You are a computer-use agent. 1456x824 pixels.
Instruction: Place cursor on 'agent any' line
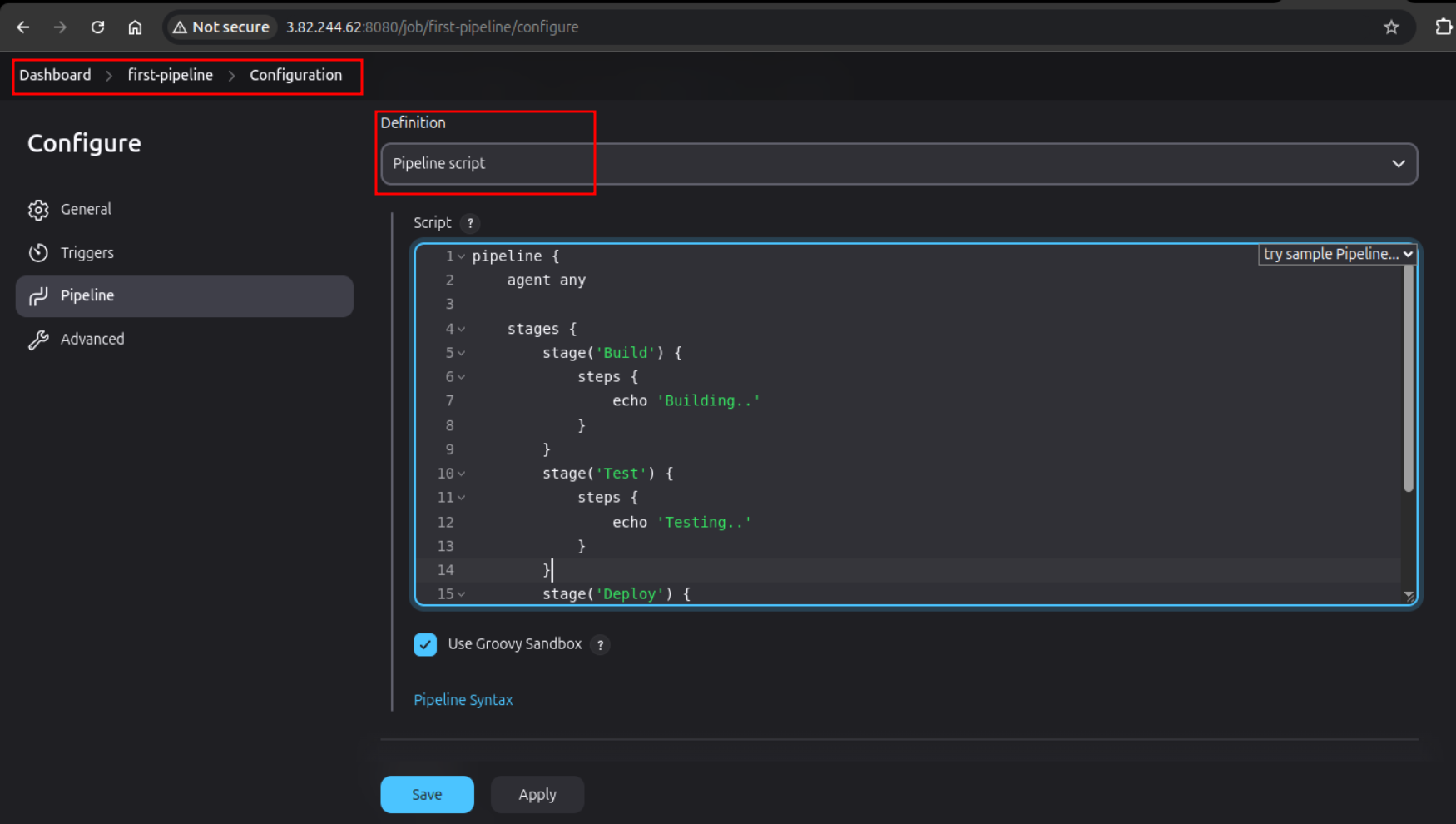546,280
